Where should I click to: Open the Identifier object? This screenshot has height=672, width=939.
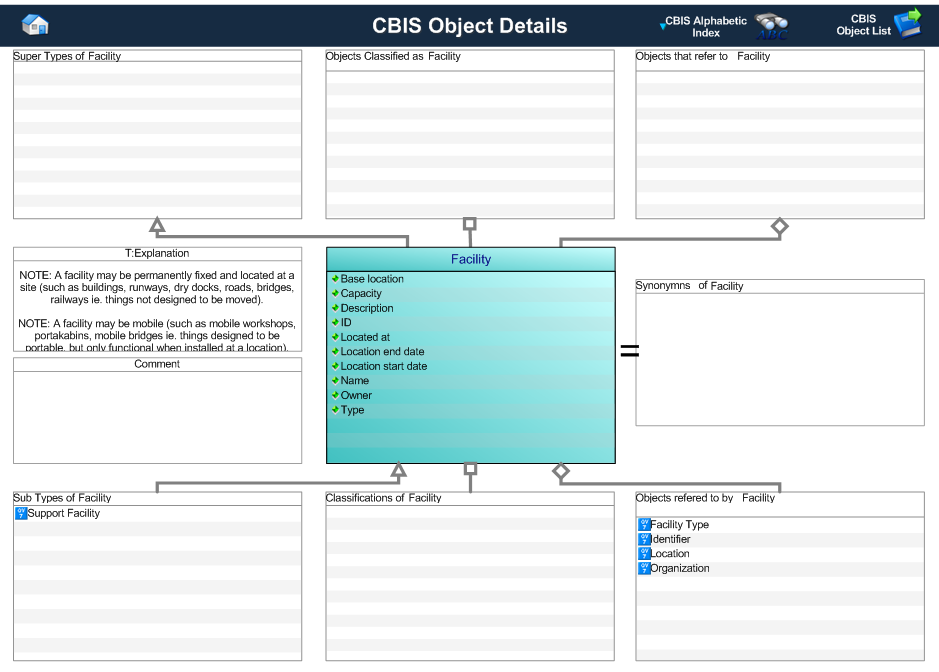(x=671, y=539)
